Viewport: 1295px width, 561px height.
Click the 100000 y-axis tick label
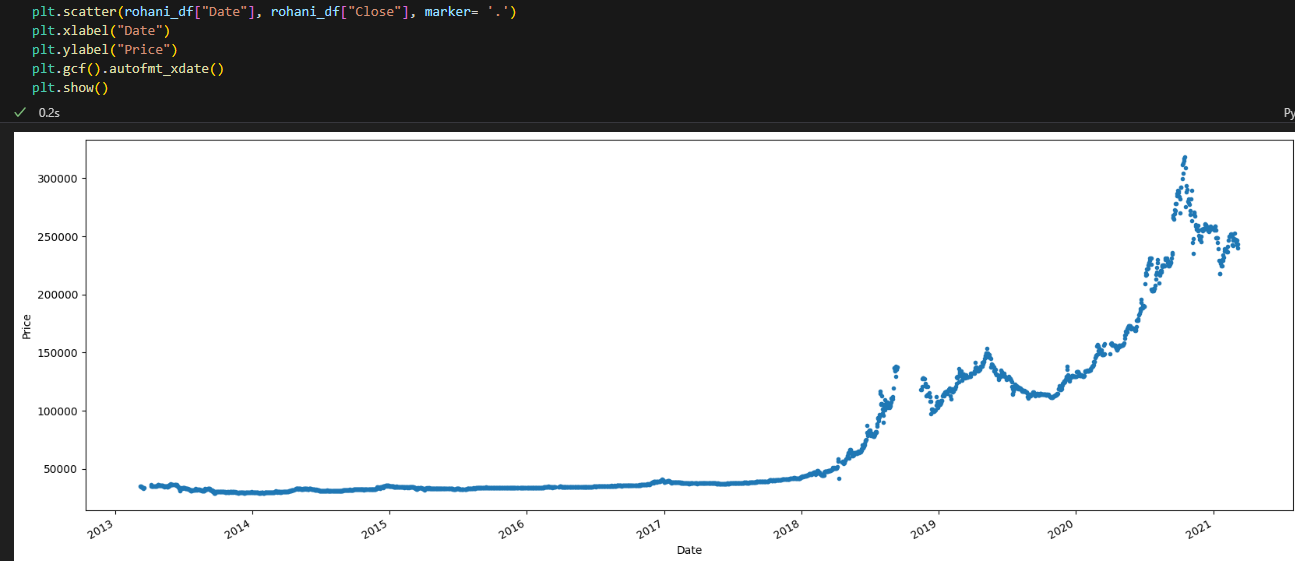(x=58, y=410)
